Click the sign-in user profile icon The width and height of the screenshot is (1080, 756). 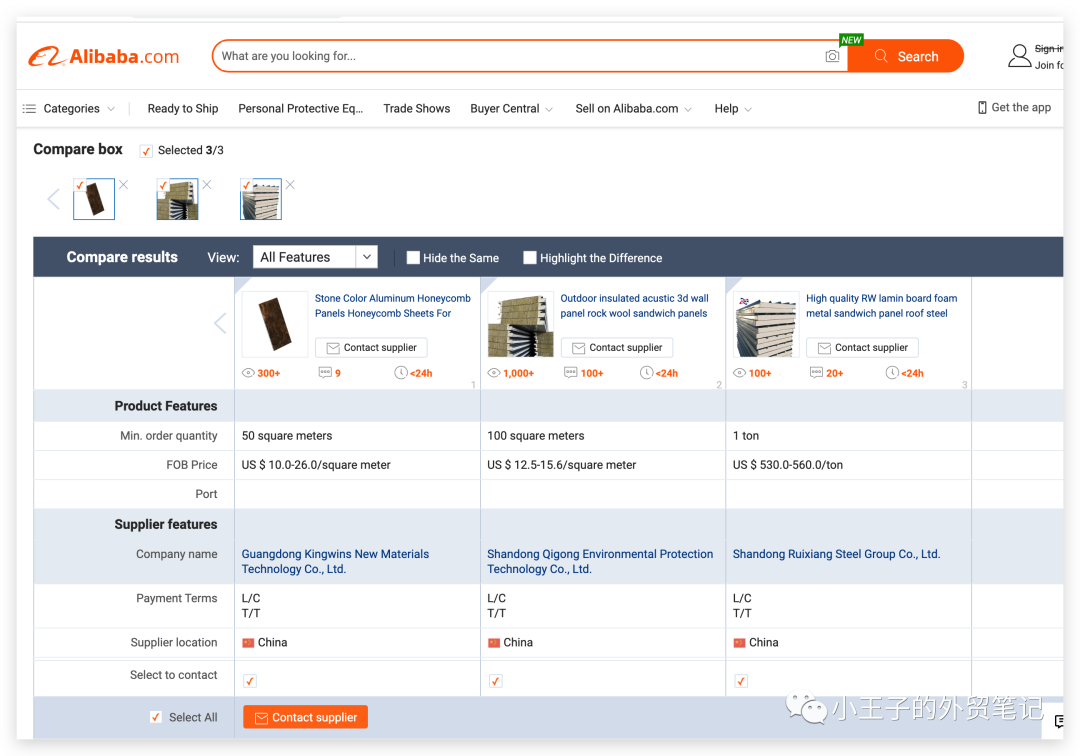(x=1019, y=56)
